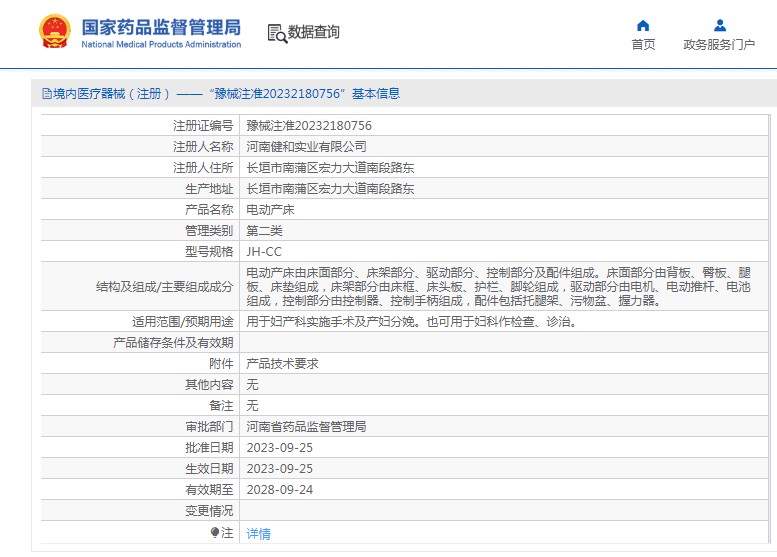Click the 政务服务门户 user icon
The height and width of the screenshot is (557, 777).
(x=720, y=25)
